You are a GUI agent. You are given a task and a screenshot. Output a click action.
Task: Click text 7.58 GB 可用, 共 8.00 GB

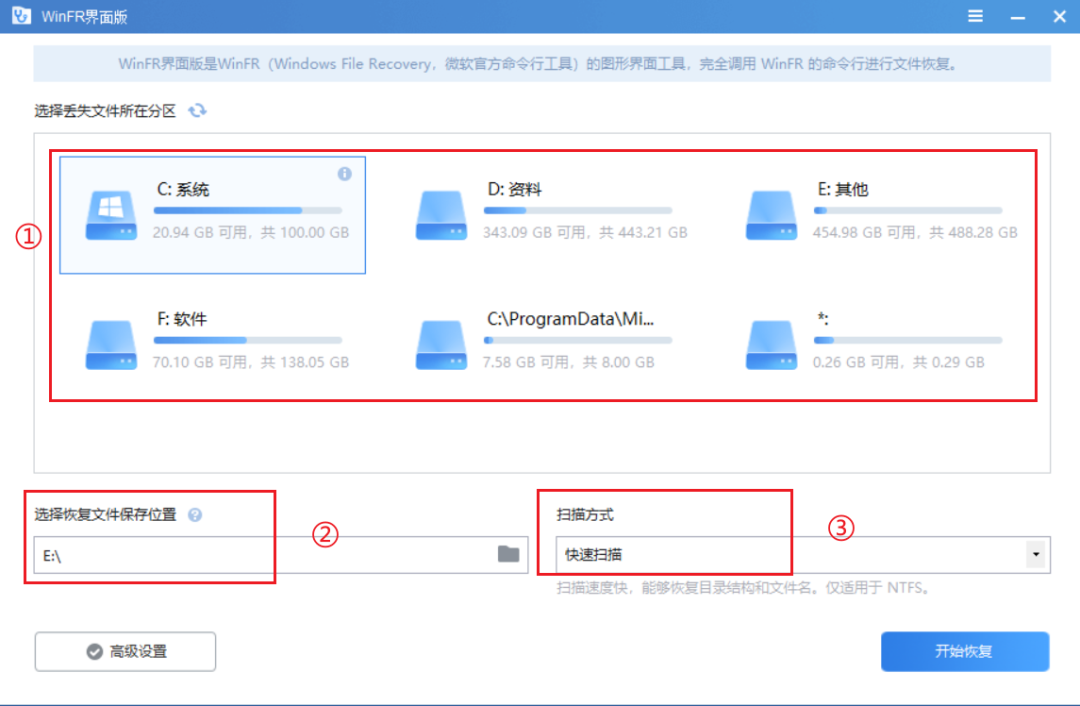(x=568, y=362)
